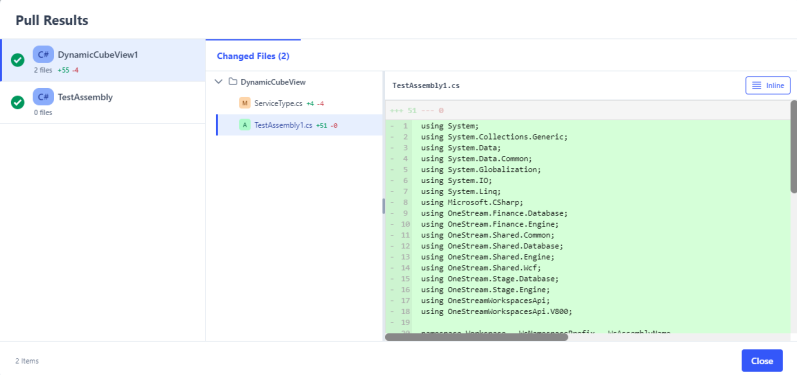Click the vertical scrollbar of the code diff
The image size is (797, 375).
(x=793, y=147)
